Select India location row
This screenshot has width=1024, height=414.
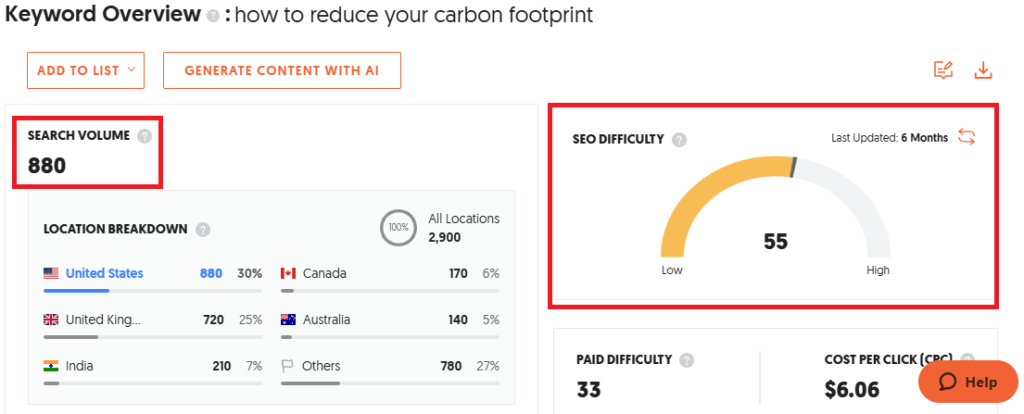coord(79,366)
